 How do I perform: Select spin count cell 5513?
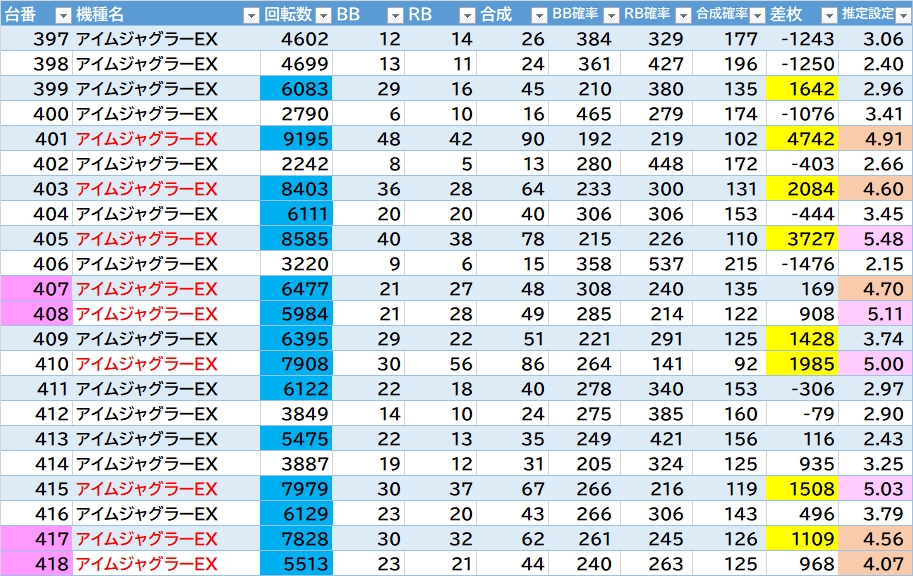296,563
